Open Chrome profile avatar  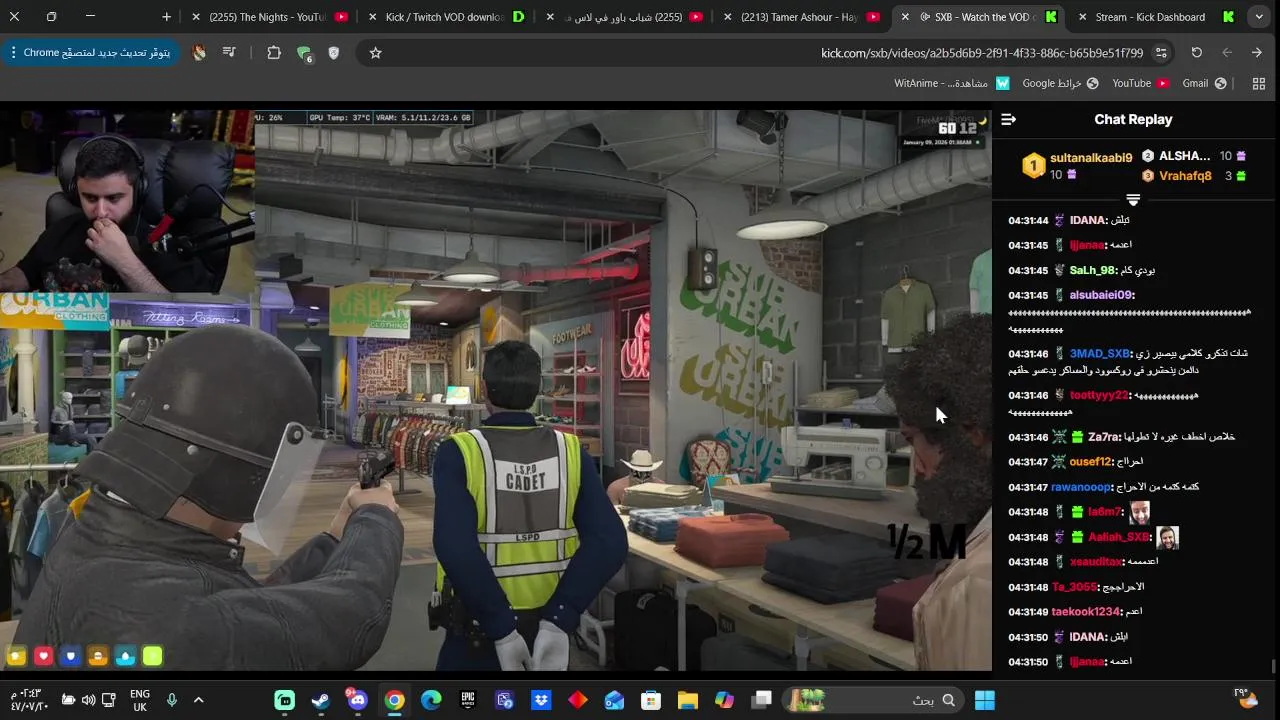point(199,52)
